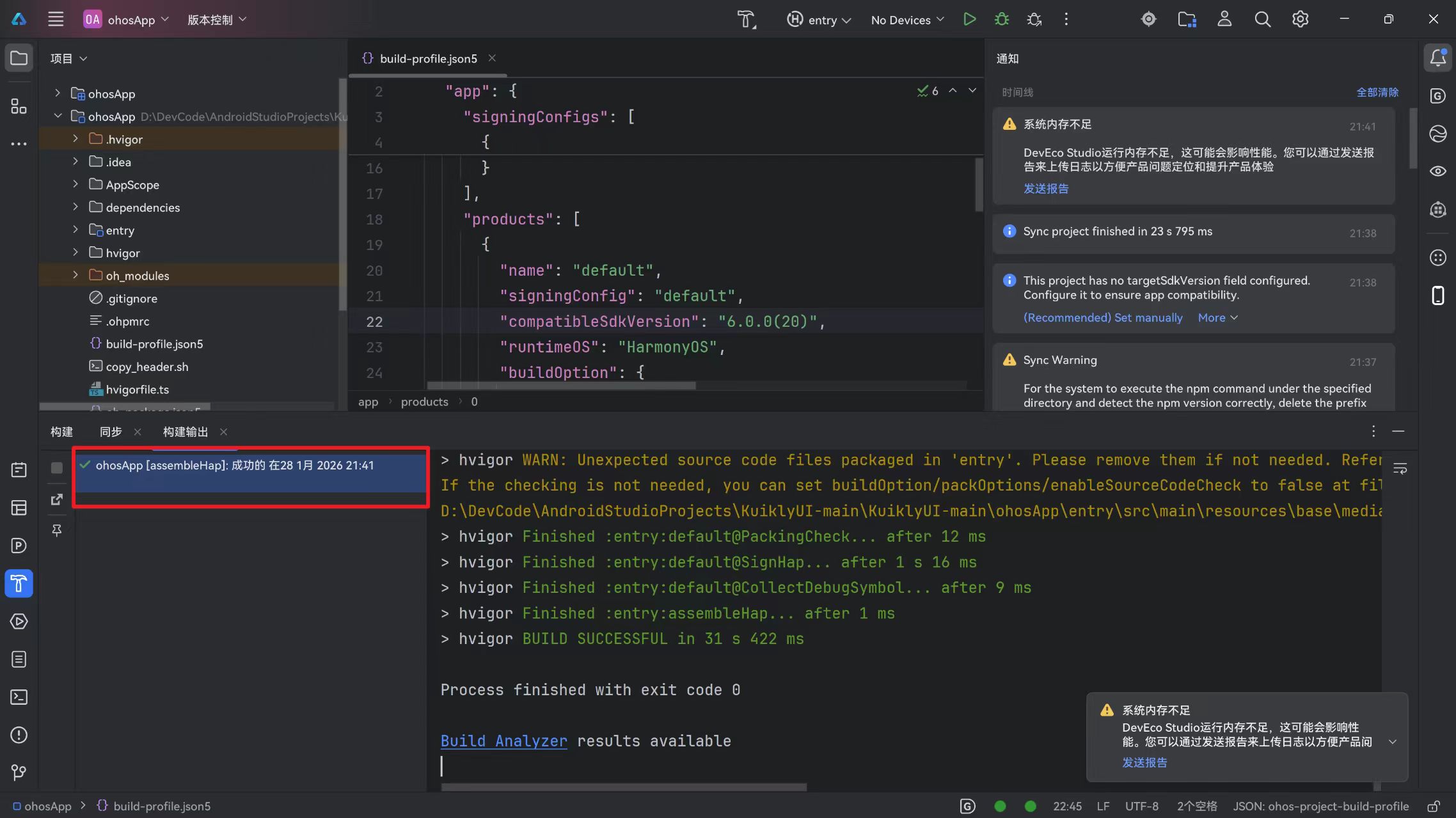
Task: Open the No Devices dropdown
Action: coord(906,20)
